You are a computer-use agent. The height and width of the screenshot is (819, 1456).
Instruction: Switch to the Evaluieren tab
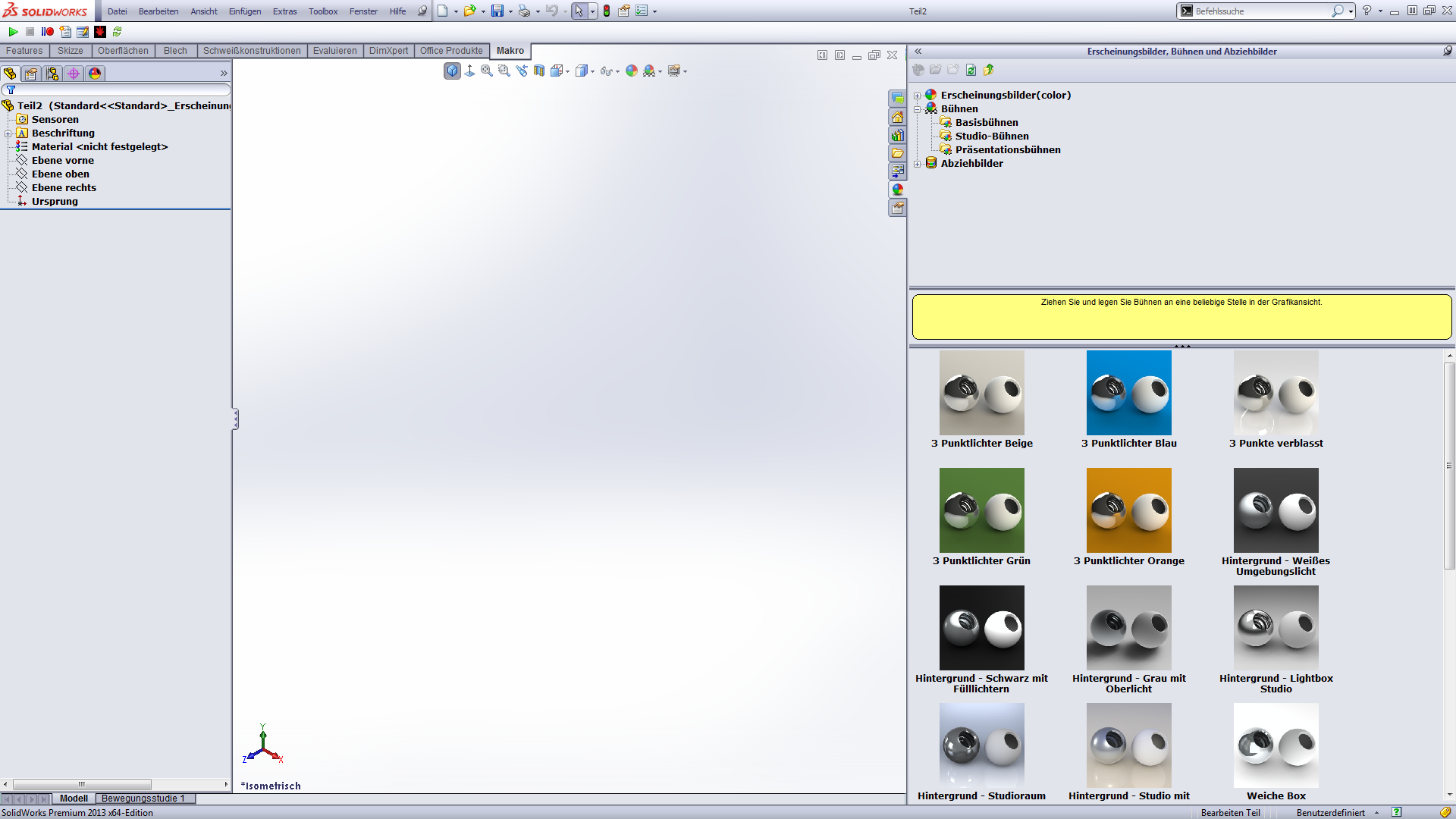point(334,51)
